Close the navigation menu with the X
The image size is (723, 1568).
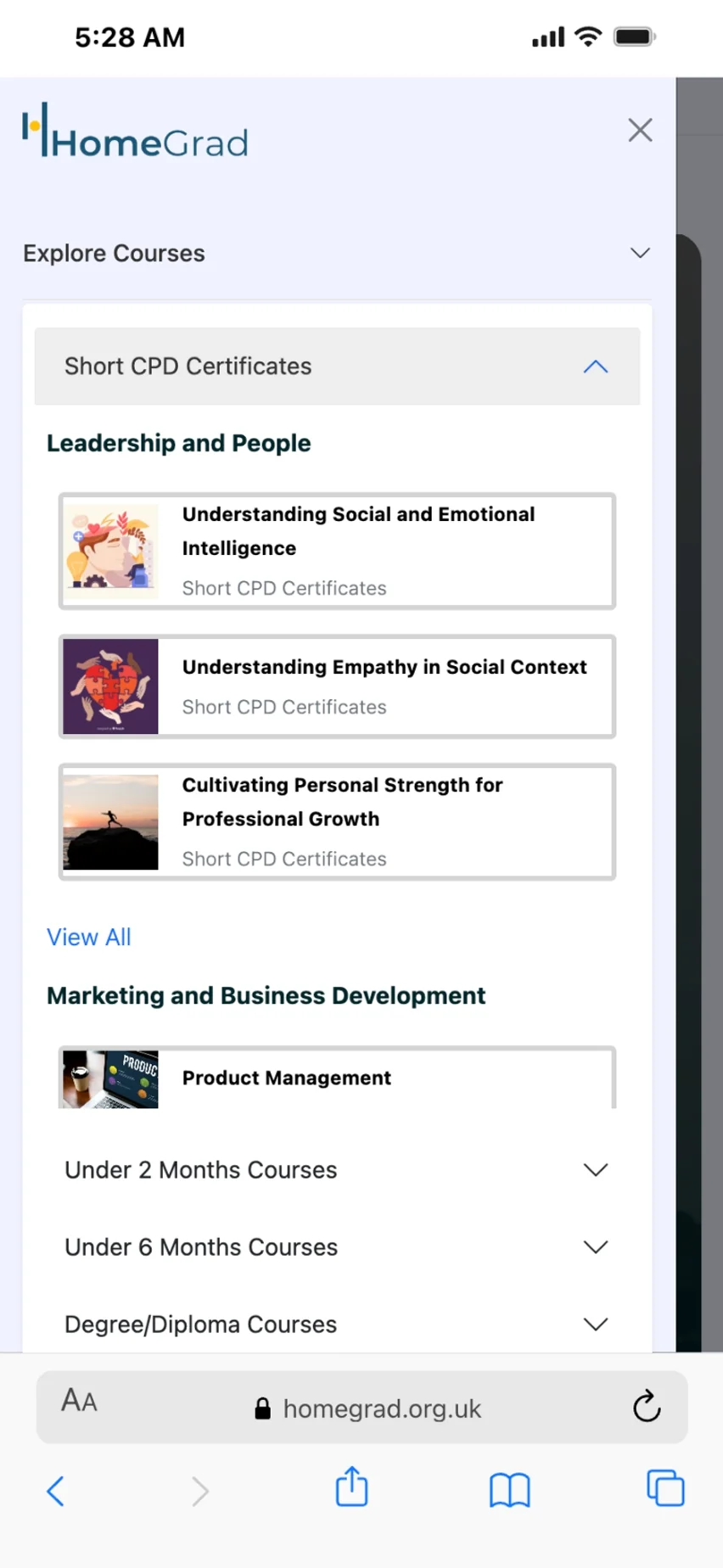click(x=639, y=130)
